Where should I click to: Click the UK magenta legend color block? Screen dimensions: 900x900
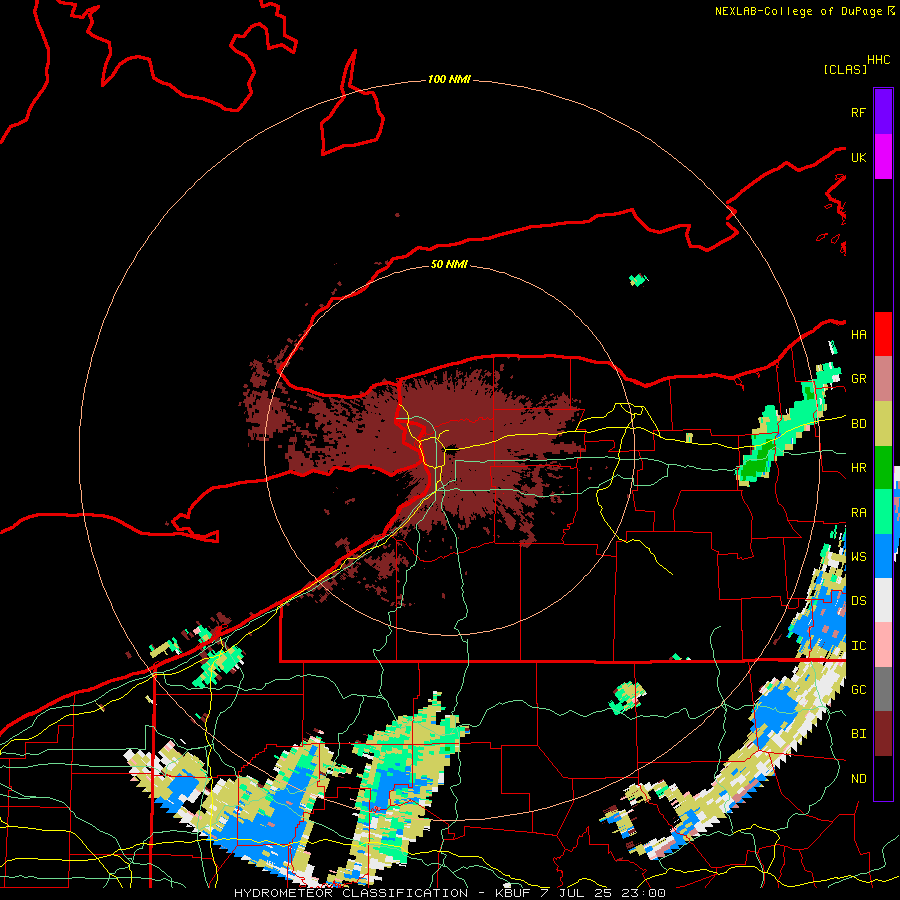883,157
